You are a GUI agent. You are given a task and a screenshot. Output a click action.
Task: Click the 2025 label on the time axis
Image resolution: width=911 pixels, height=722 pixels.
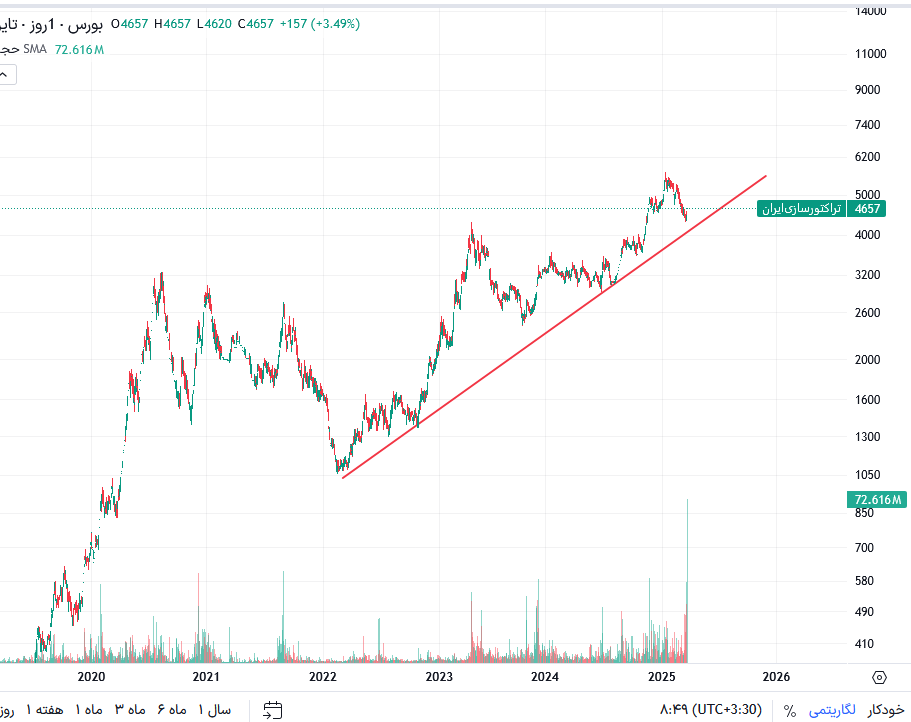[x=662, y=677]
